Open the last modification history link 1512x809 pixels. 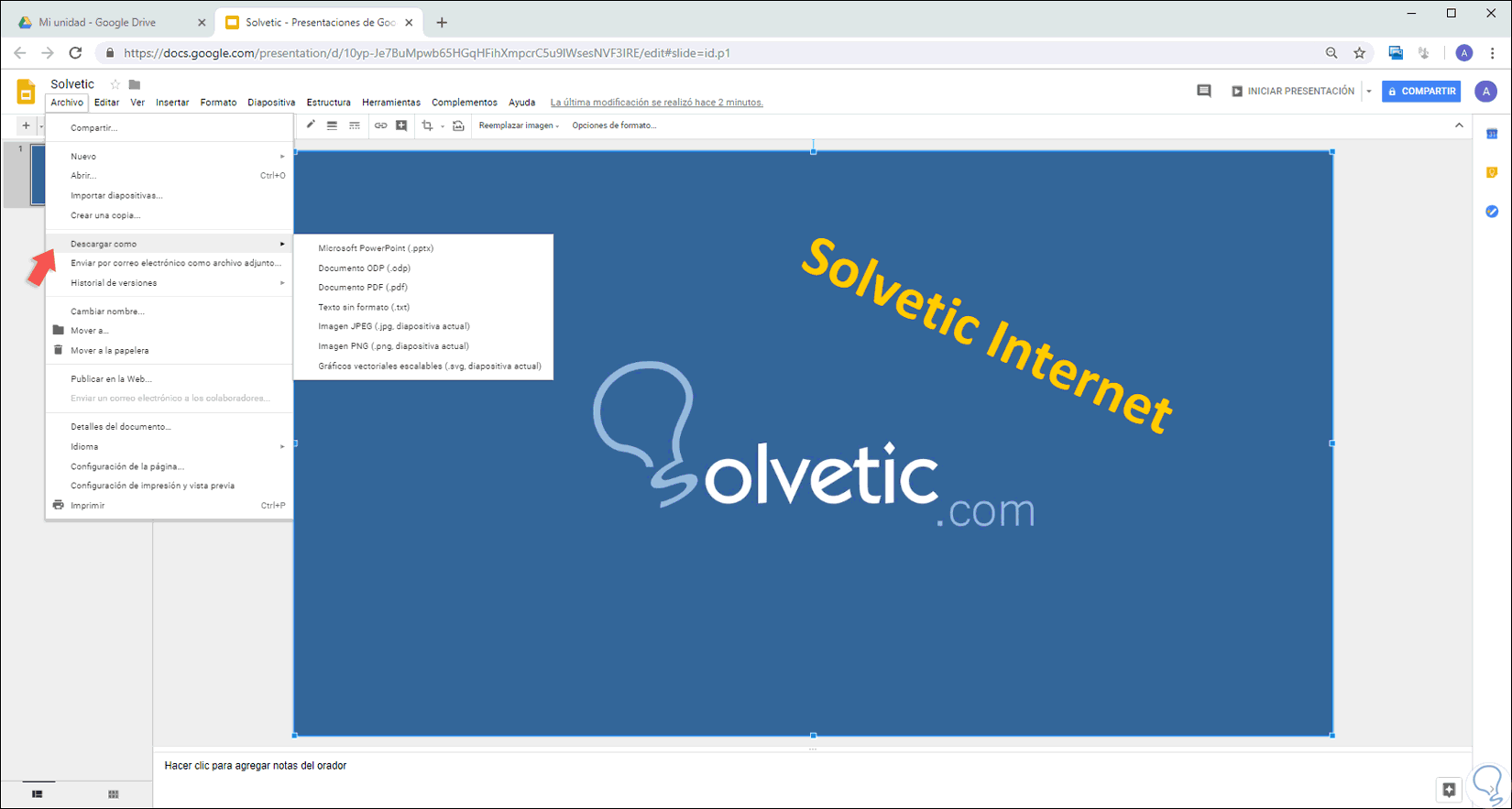[657, 103]
